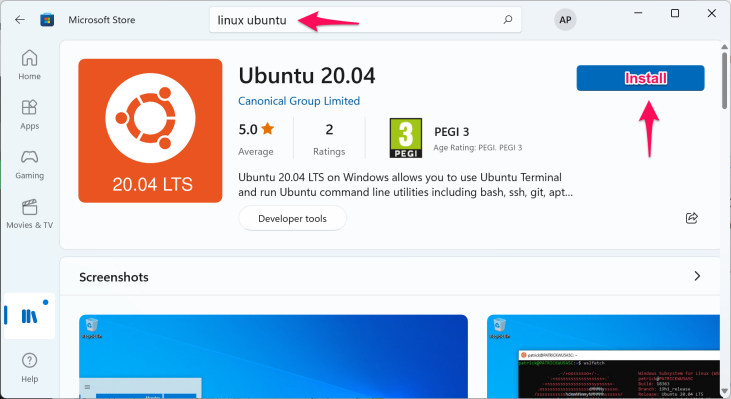731x399 pixels.
Task: Open the Apps section in sidebar
Action: [x=29, y=114]
